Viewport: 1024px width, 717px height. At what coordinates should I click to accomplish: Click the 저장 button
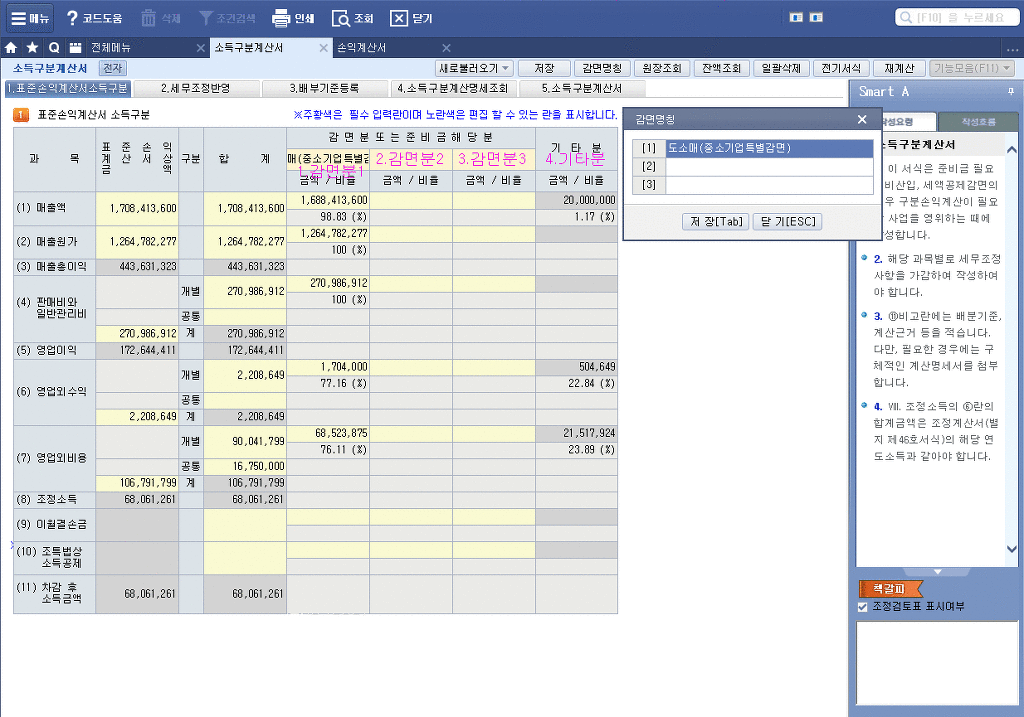tap(544, 68)
